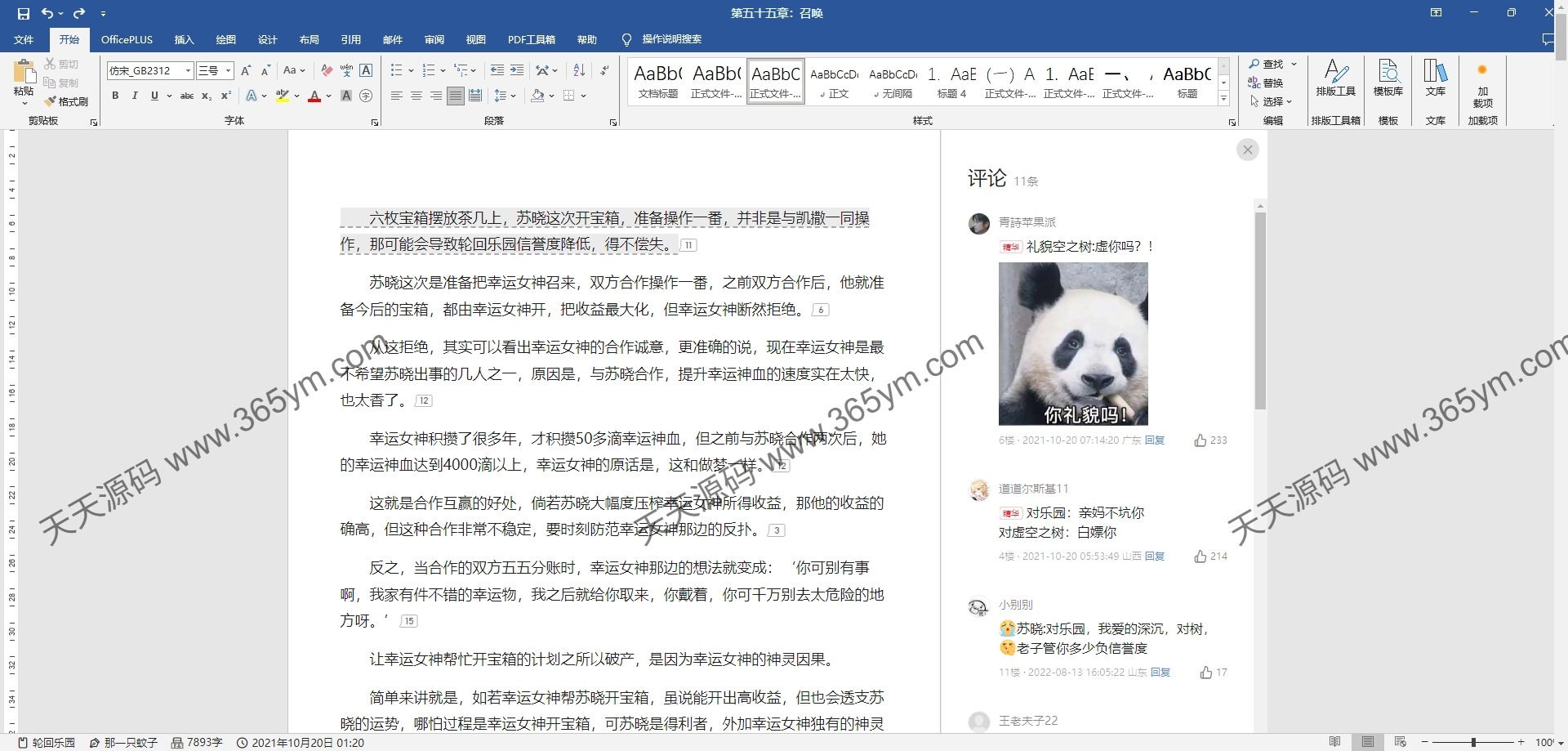Image resolution: width=1568 pixels, height=751 pixels.
Task: Expand the line spacing dropdown
Action: [513, 96]
